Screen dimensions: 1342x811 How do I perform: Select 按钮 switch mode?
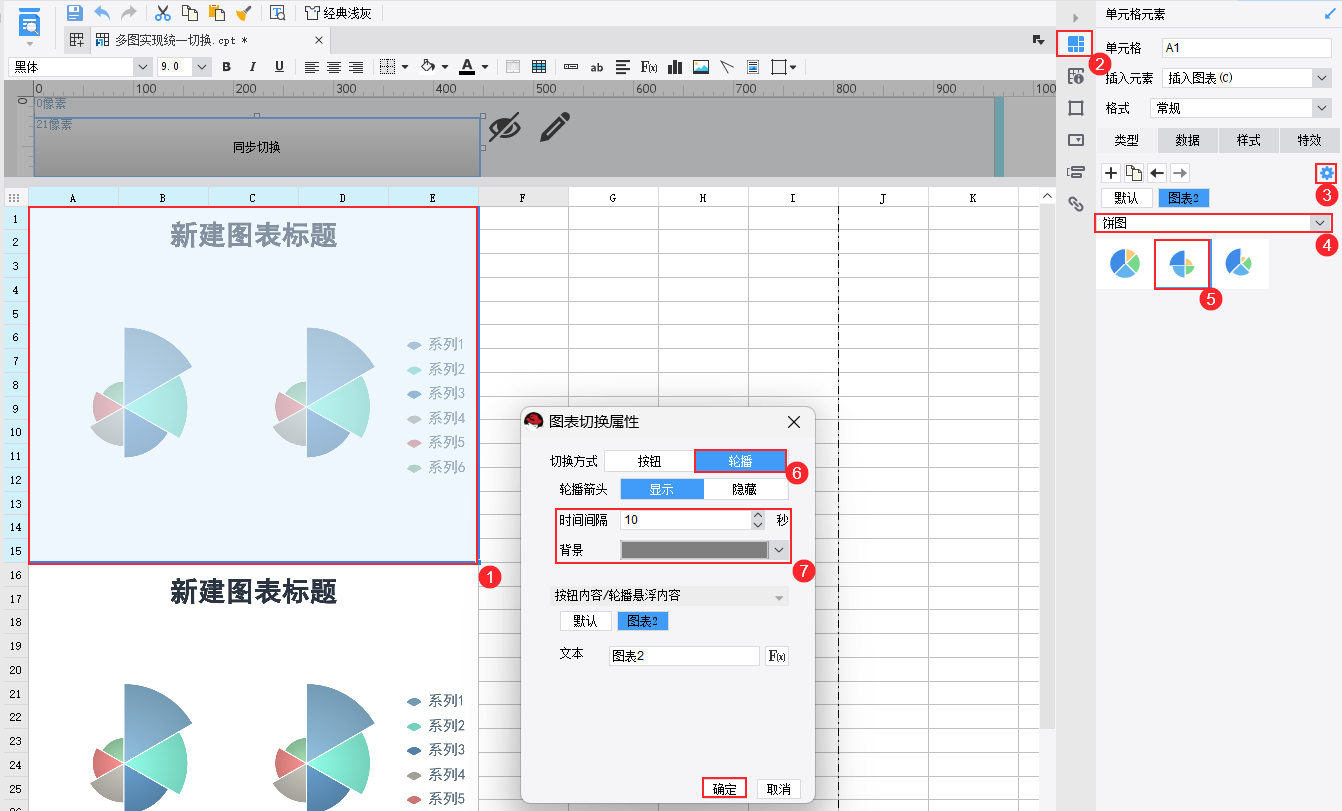click(649, 461)
